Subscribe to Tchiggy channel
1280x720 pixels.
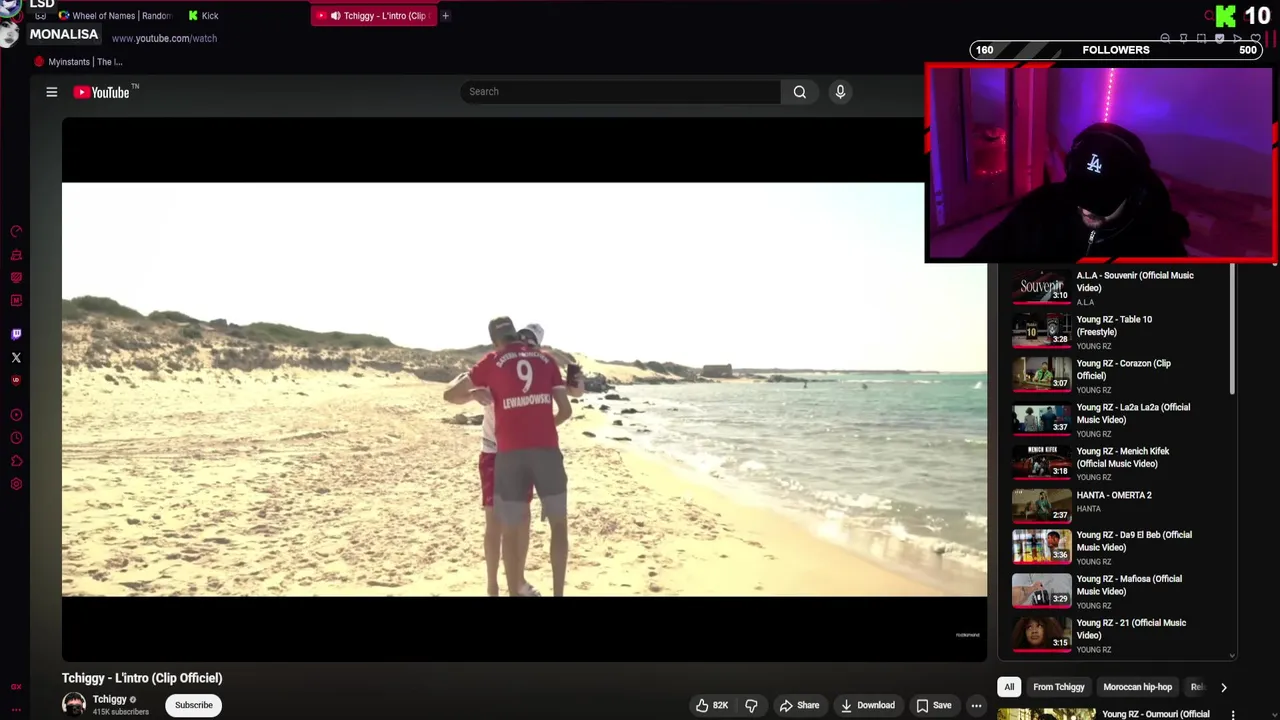pos(194,705)
